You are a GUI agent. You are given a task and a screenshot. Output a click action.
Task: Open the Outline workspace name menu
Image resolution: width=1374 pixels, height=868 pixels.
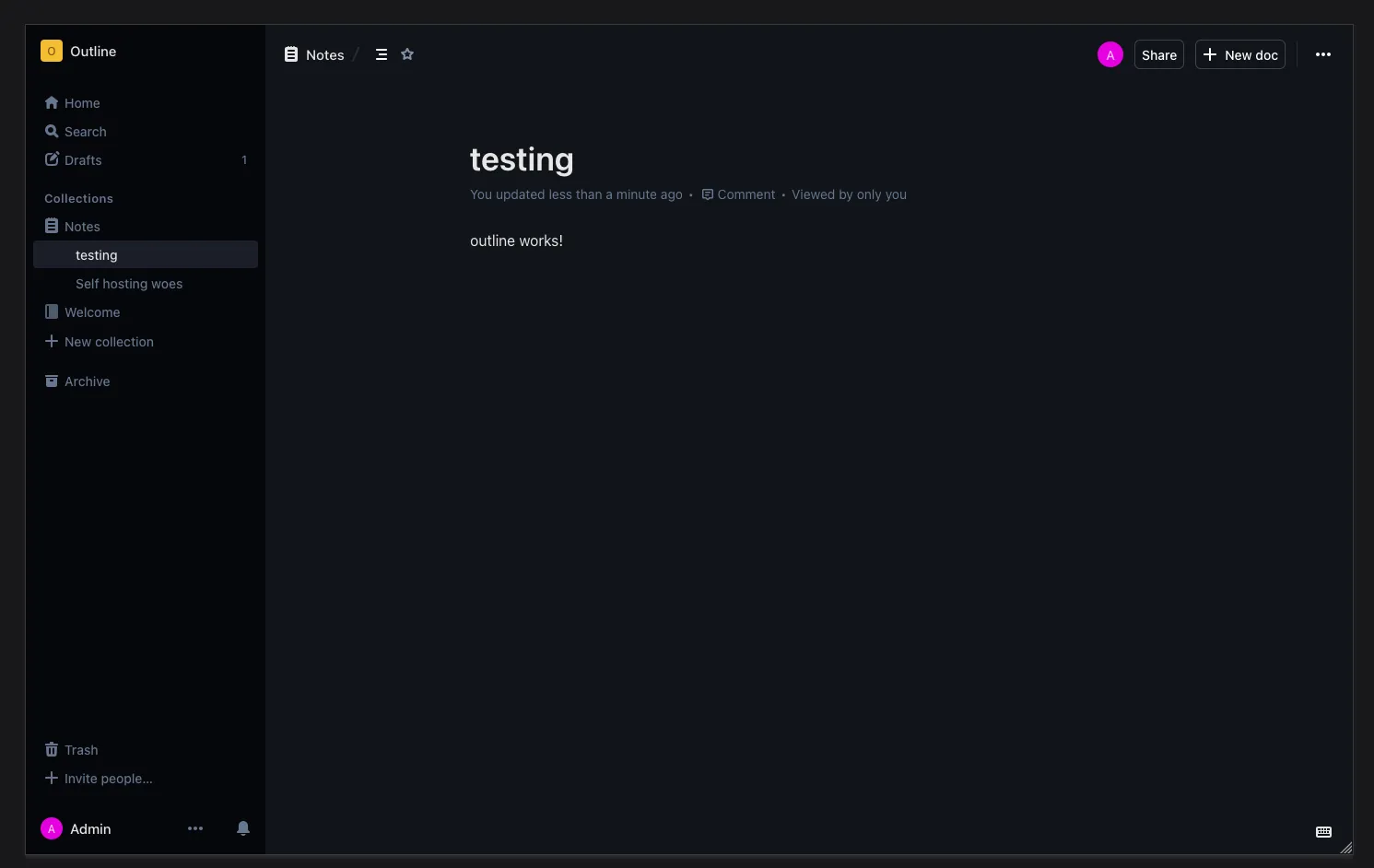point(93,52)
